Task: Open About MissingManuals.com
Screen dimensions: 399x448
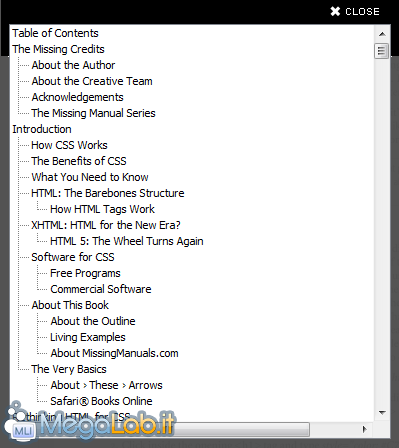Action: tap(114, 353)
